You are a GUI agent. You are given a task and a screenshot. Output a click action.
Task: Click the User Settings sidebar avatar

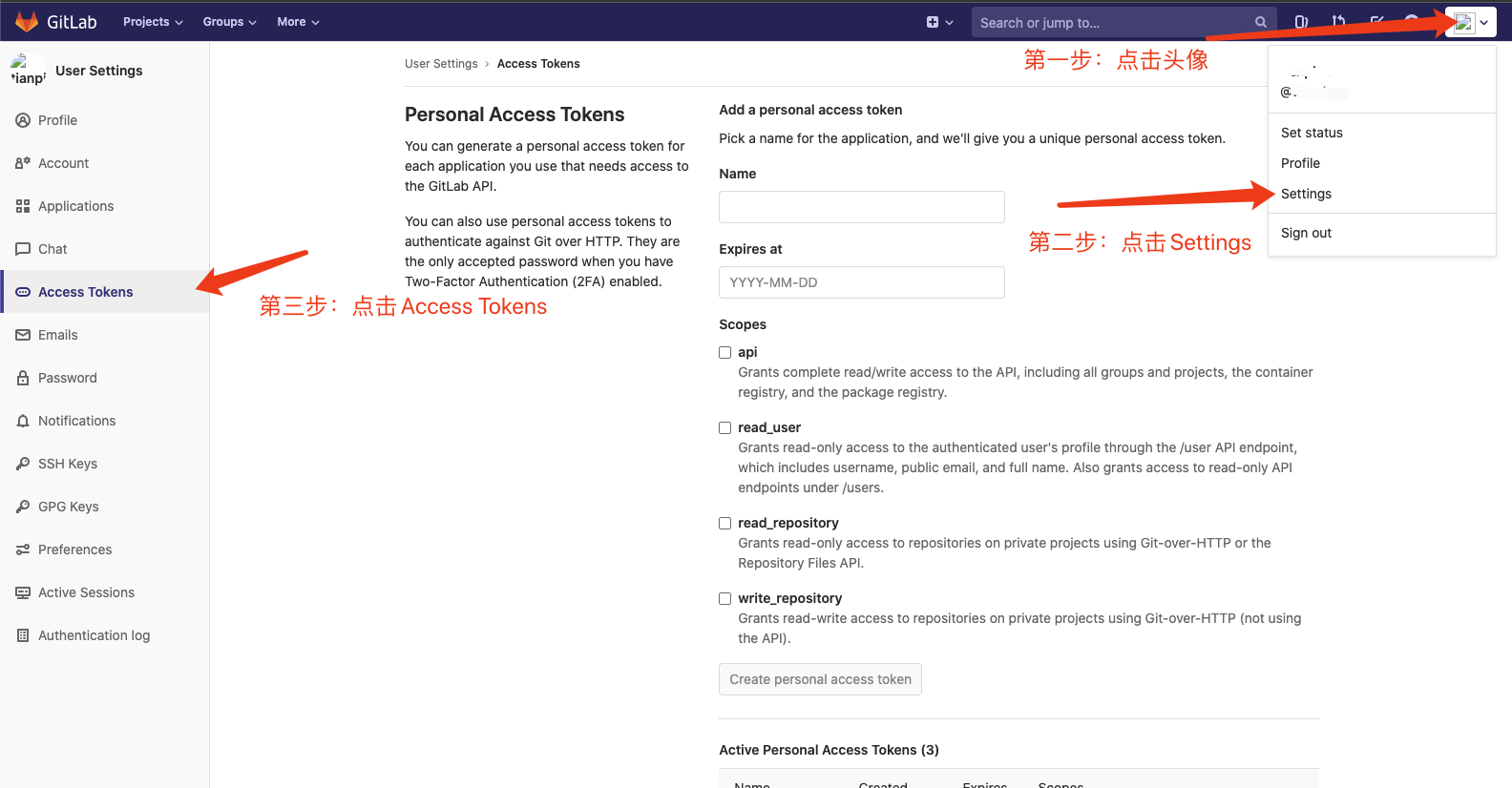[x=29, y=71]
